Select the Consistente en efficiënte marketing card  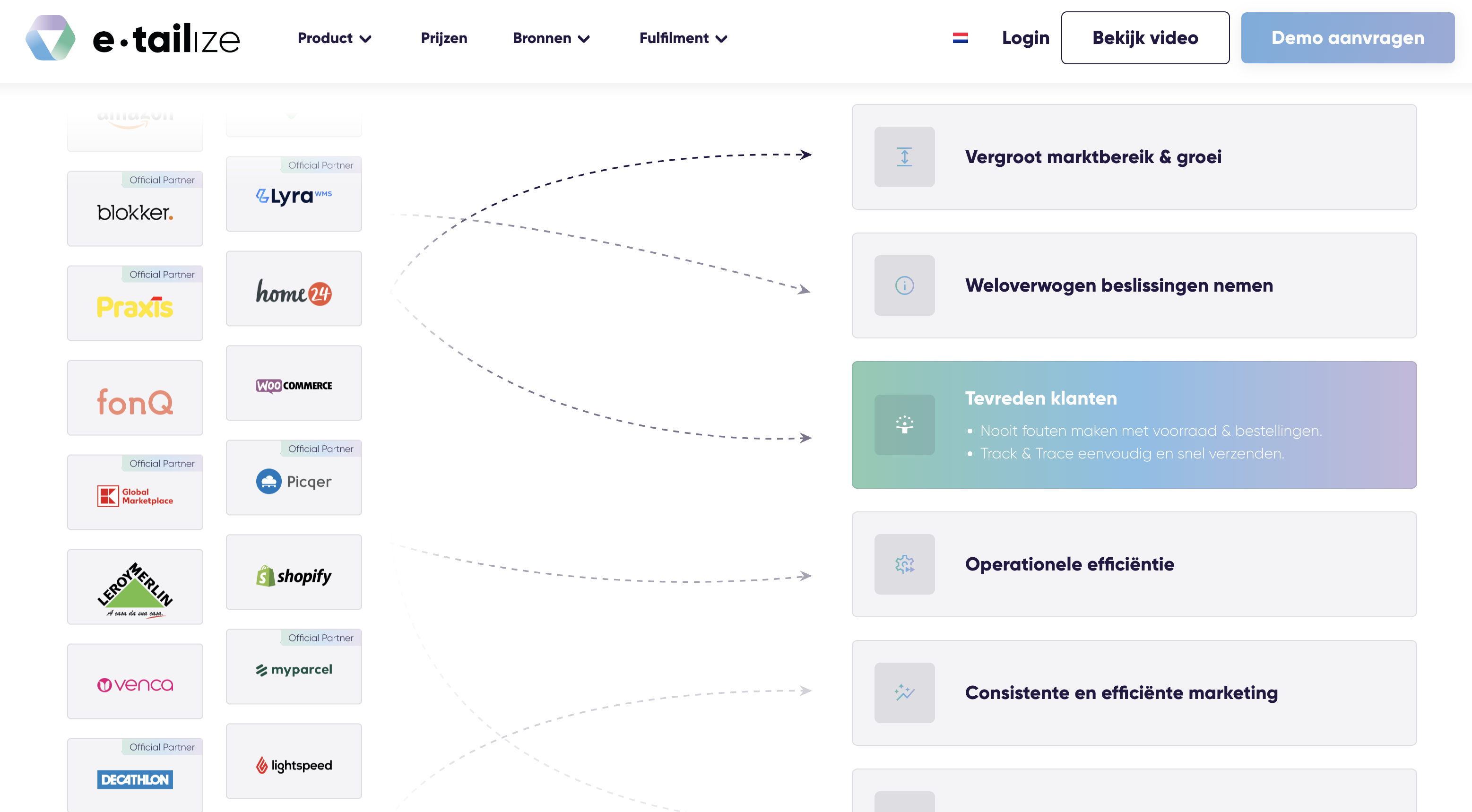point(1134,692)
